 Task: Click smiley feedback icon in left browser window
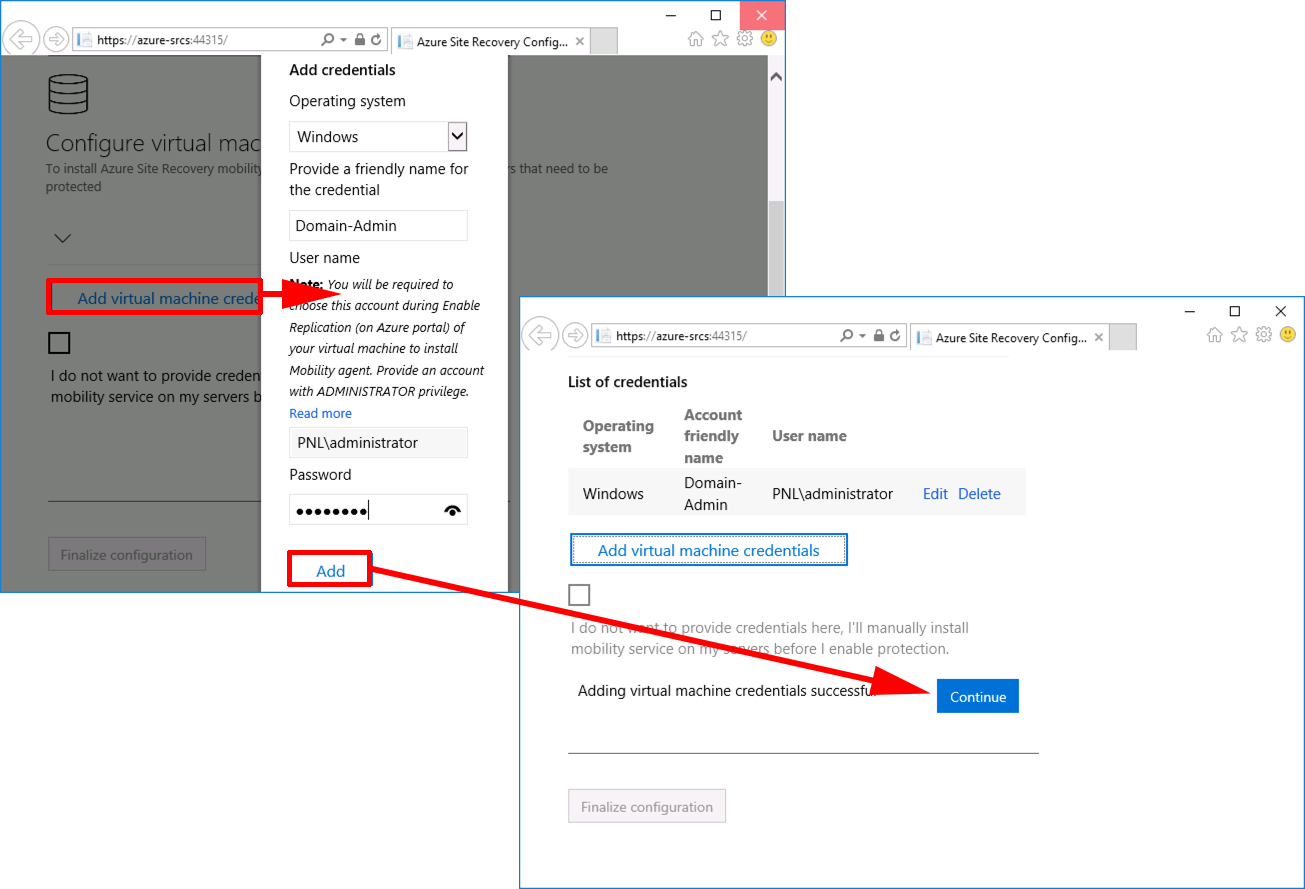[x=769, y=39]
